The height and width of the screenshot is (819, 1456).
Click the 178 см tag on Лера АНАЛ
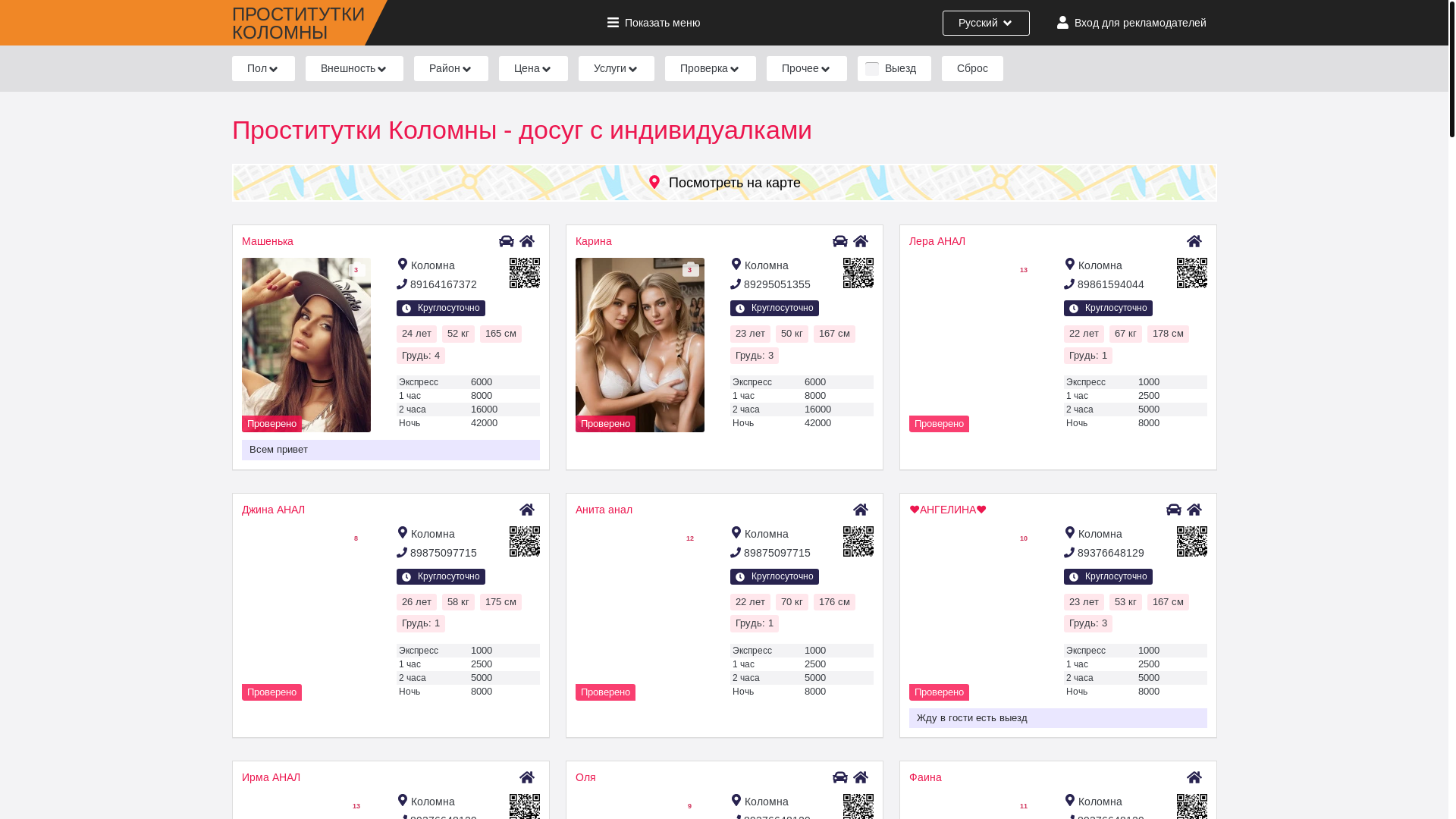point(1168,334)
